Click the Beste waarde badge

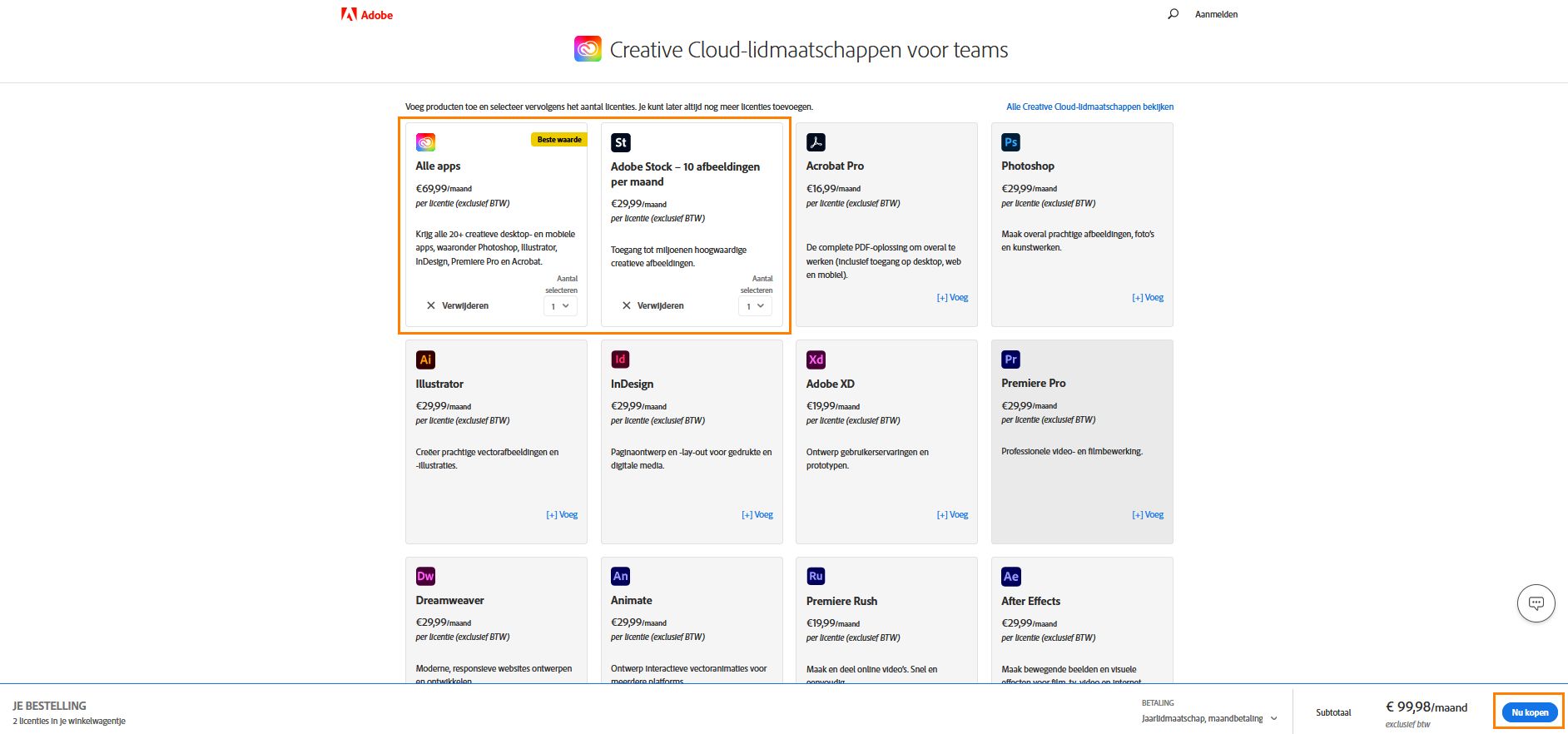(x=558, y=139)
